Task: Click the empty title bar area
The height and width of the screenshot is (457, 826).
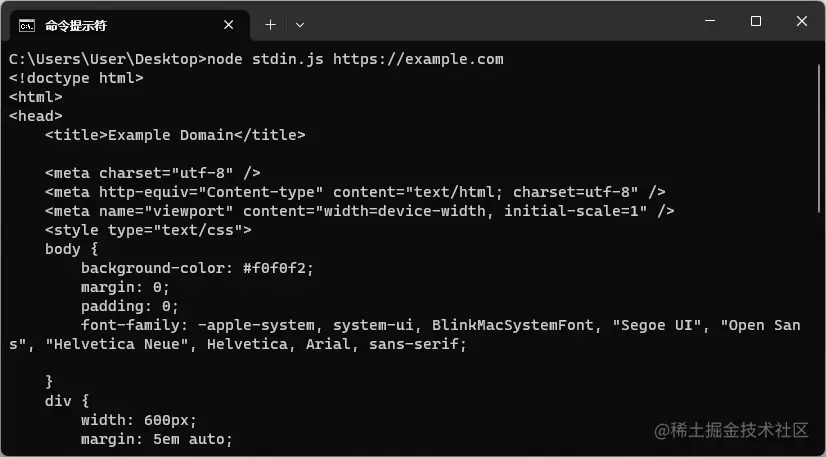Action: tap(500, 22)
